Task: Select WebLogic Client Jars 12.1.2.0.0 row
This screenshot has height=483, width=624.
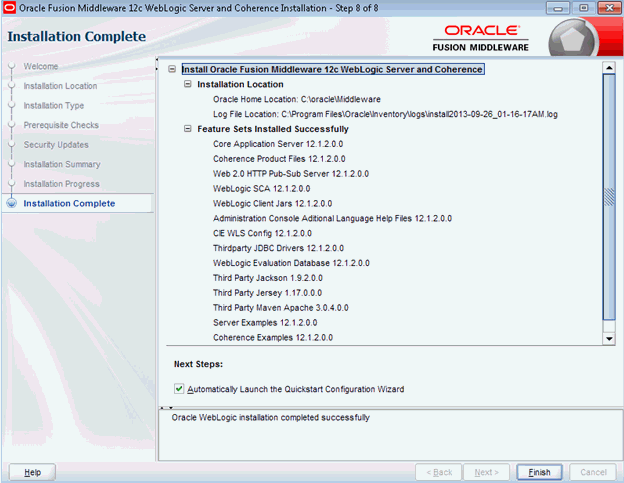Action: pos(272,203)
